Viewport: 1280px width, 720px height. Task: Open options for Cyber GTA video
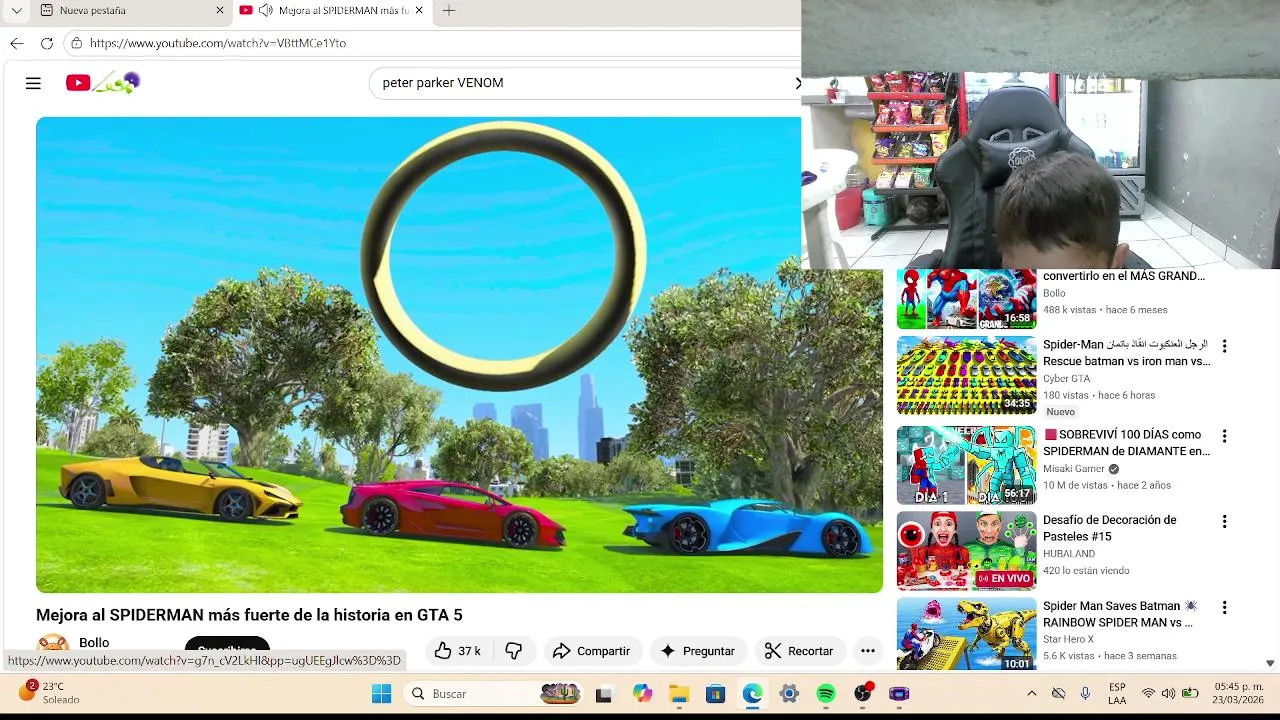click(x=1224, y=346)
